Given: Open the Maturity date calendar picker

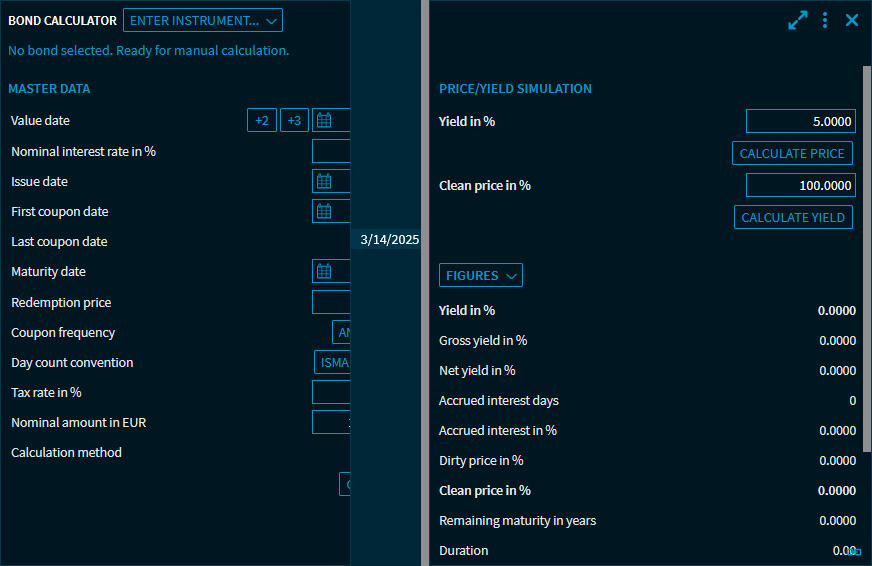Looking at the screenshot, I should coord(324,271).
